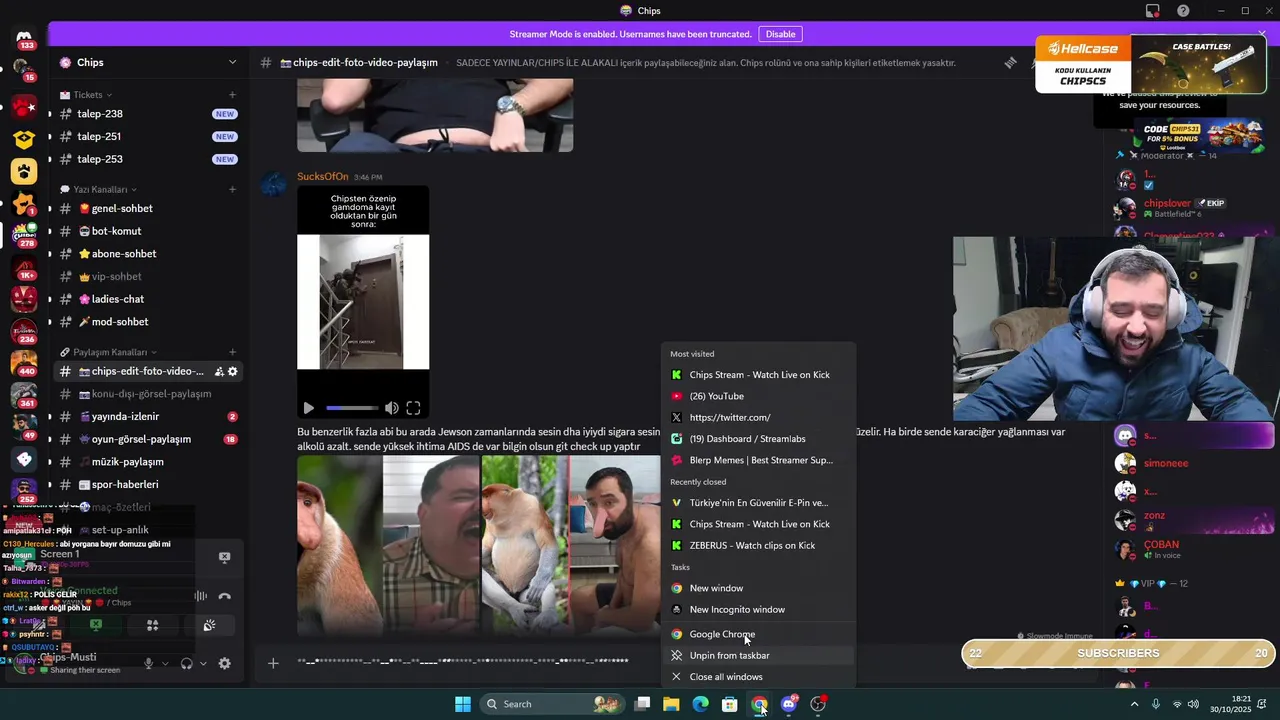Open talep-251 channel
Image resolution: width=1280 pixels, height=720 pixels.
pos(148,137)
